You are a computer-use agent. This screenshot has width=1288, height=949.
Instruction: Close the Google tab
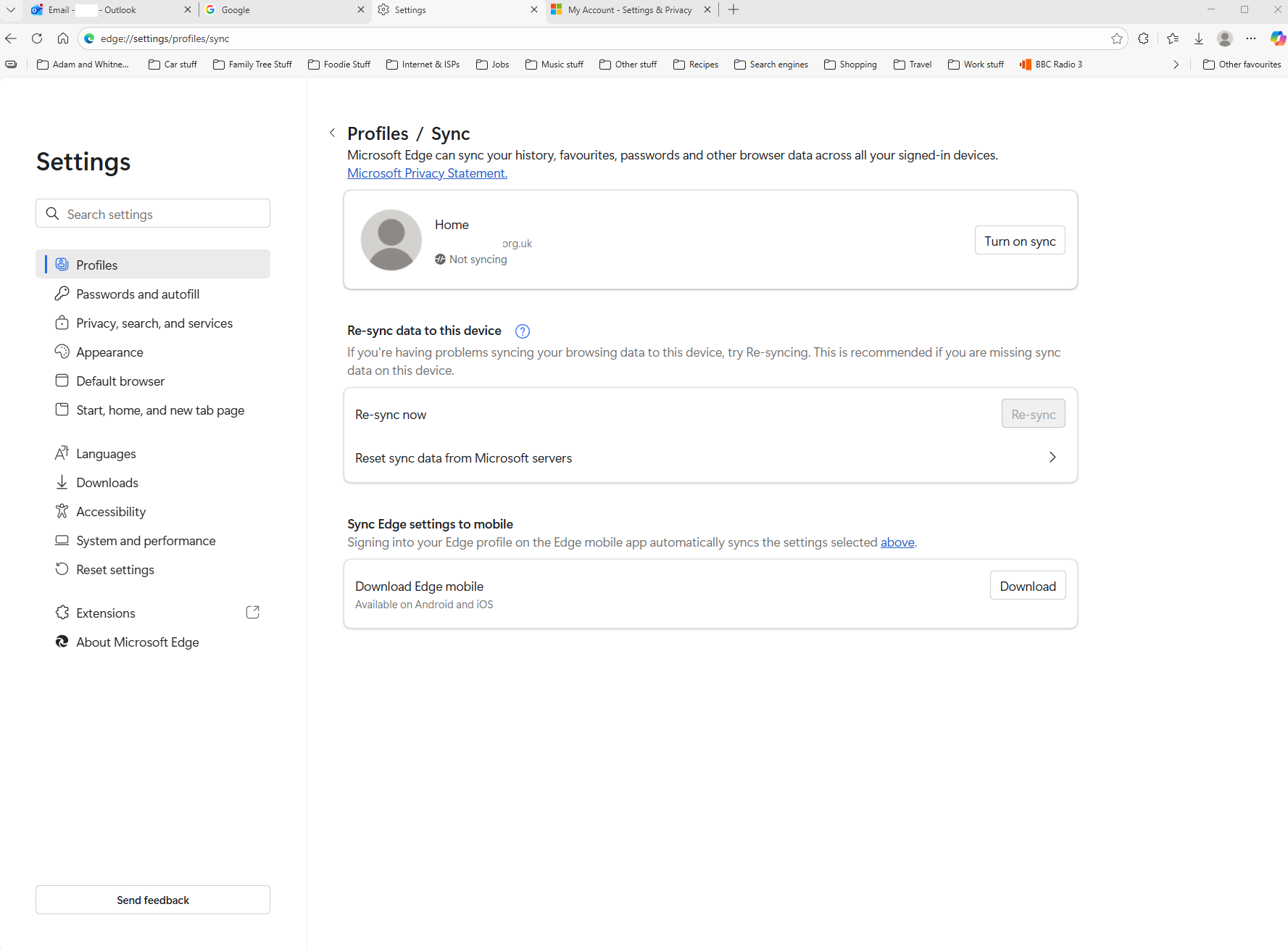click(x=361, y=9)
